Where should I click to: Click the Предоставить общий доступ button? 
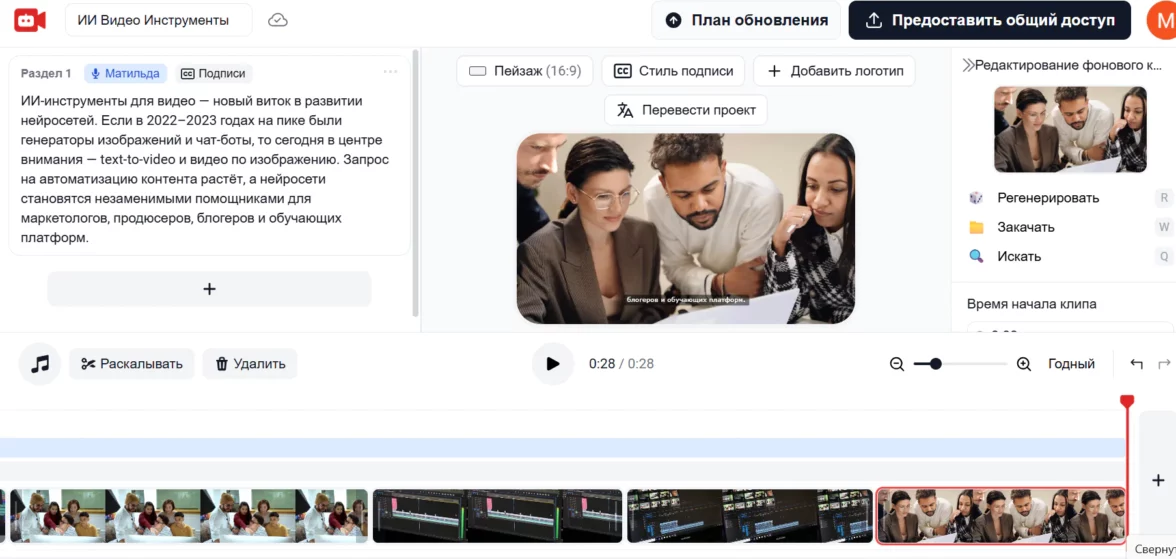(989, 20)
